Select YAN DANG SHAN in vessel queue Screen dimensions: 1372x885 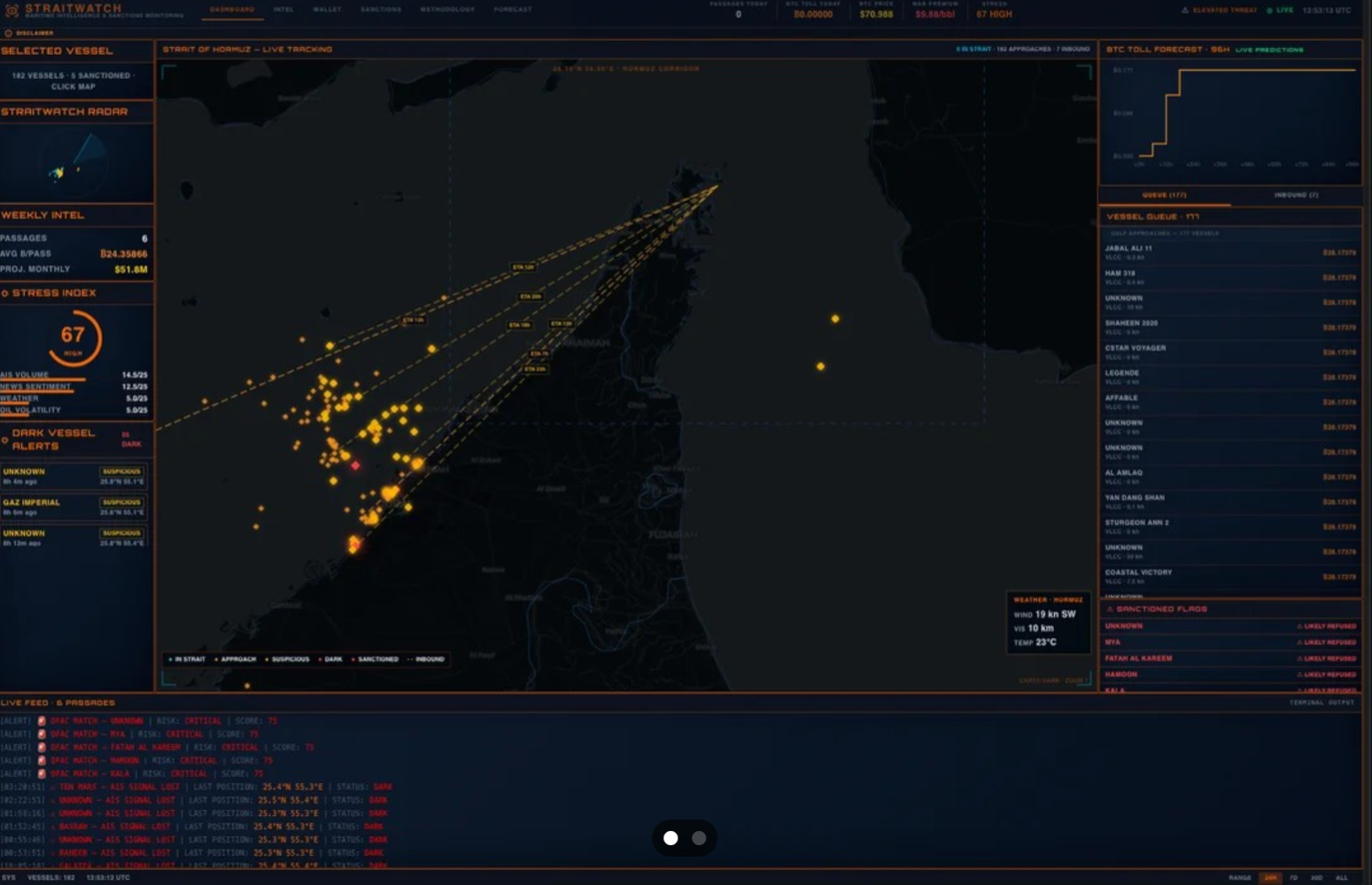(1229, 501)
